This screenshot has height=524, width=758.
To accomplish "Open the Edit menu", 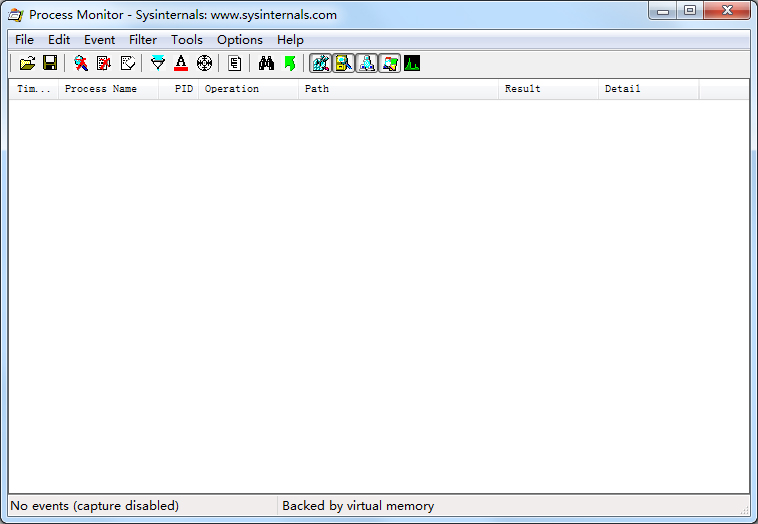I will point(59,40).
